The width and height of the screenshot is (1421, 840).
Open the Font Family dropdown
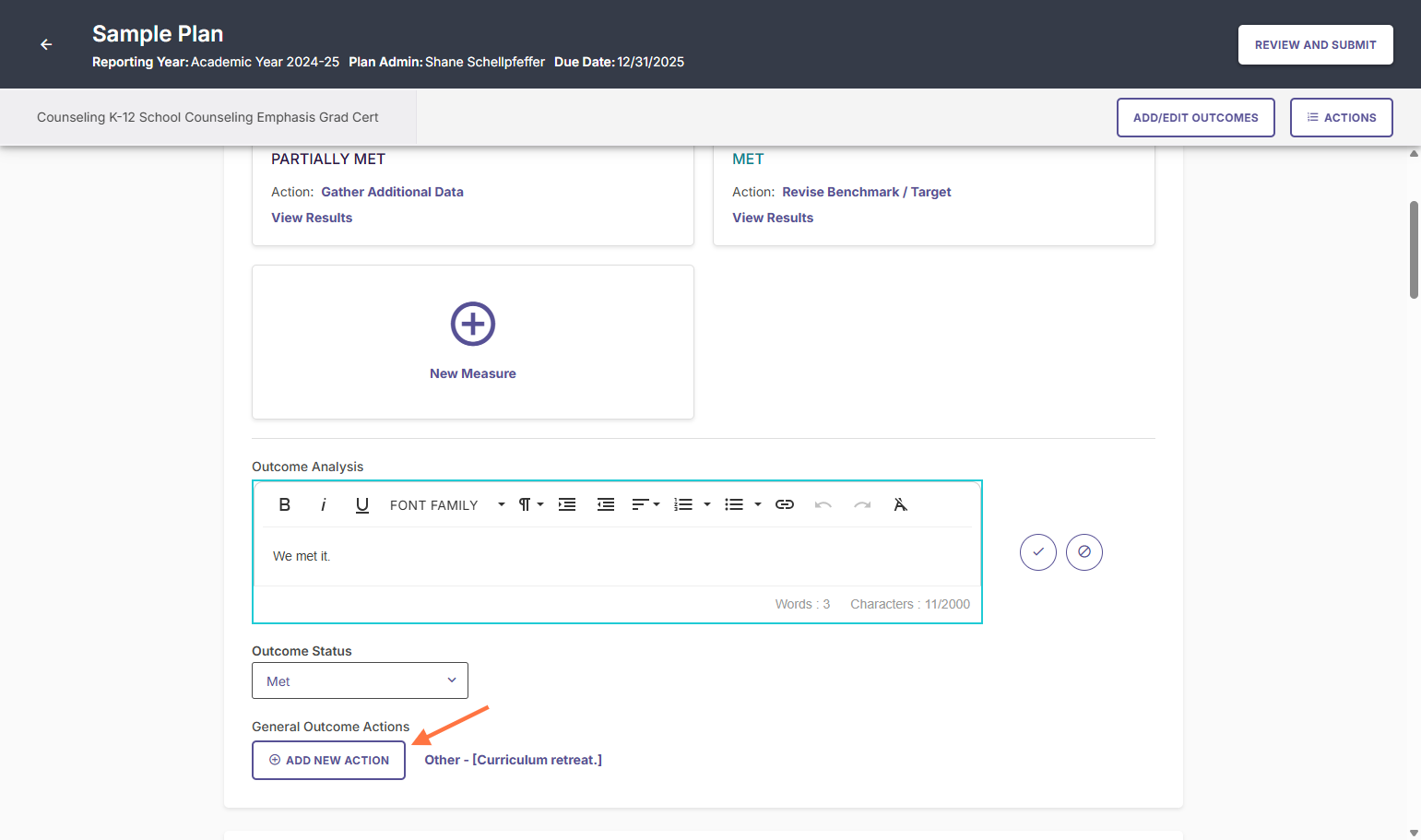coord(446,504)
